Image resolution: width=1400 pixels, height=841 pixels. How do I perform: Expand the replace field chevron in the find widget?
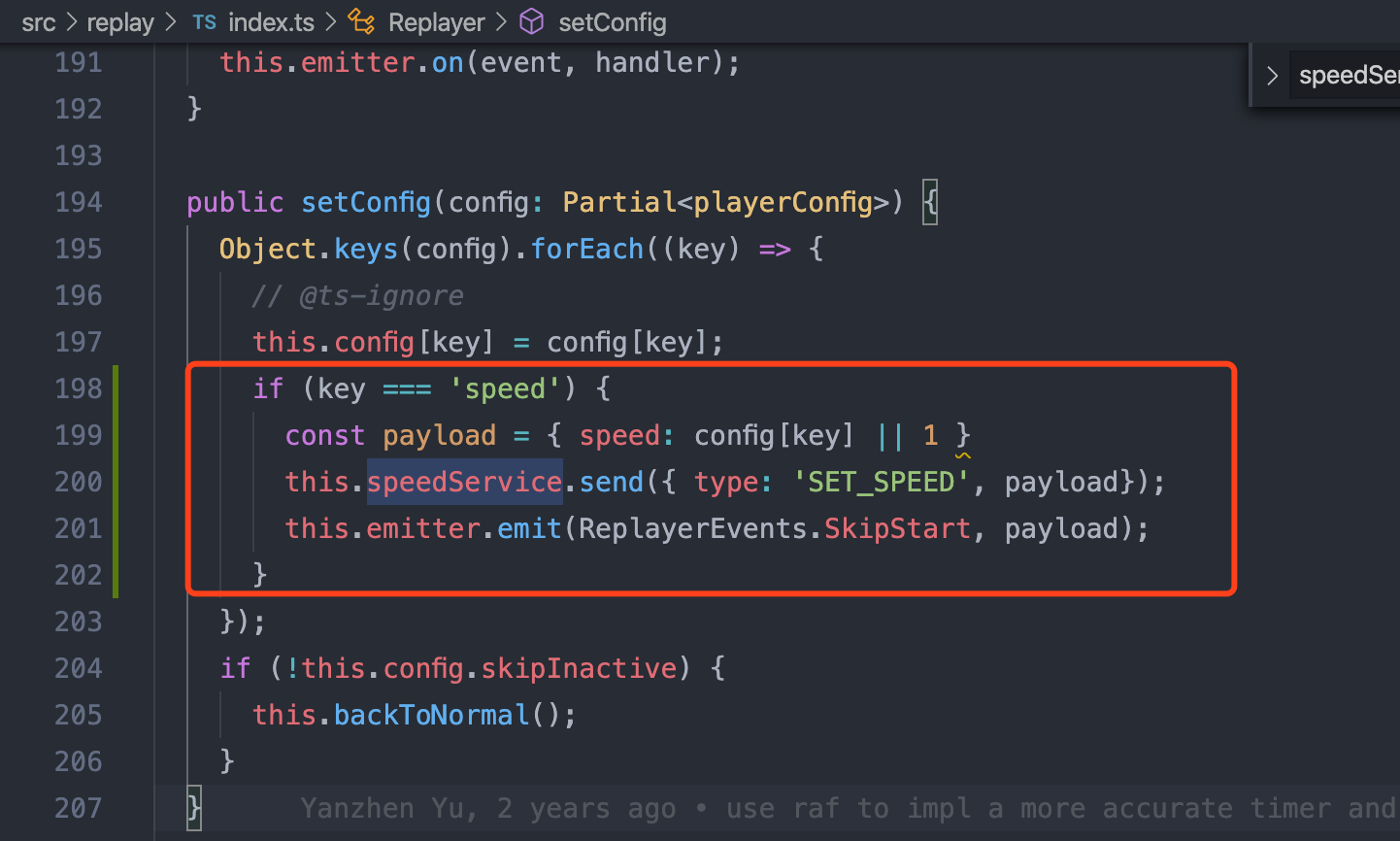1272,75
